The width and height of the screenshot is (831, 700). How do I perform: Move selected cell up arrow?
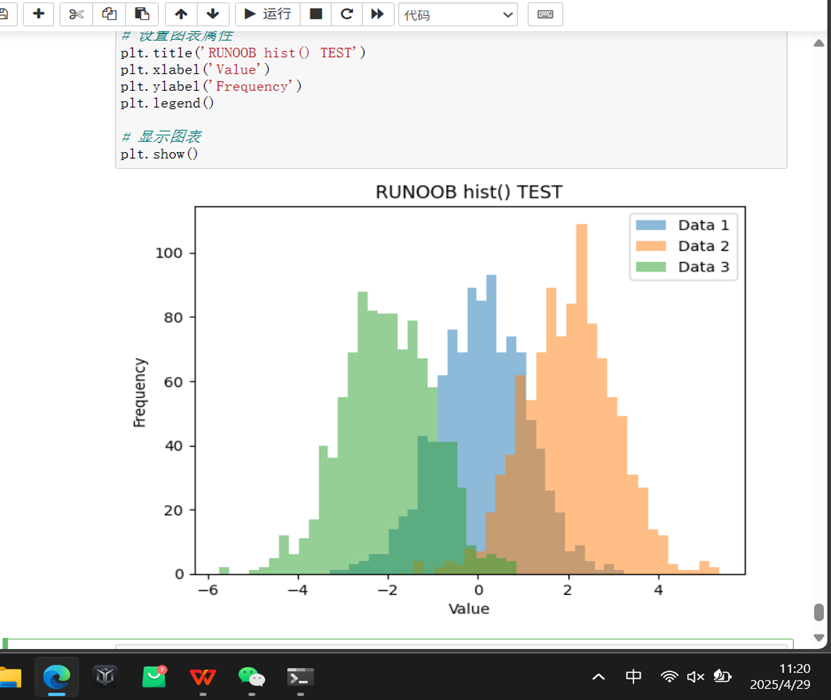coord(181,14)
